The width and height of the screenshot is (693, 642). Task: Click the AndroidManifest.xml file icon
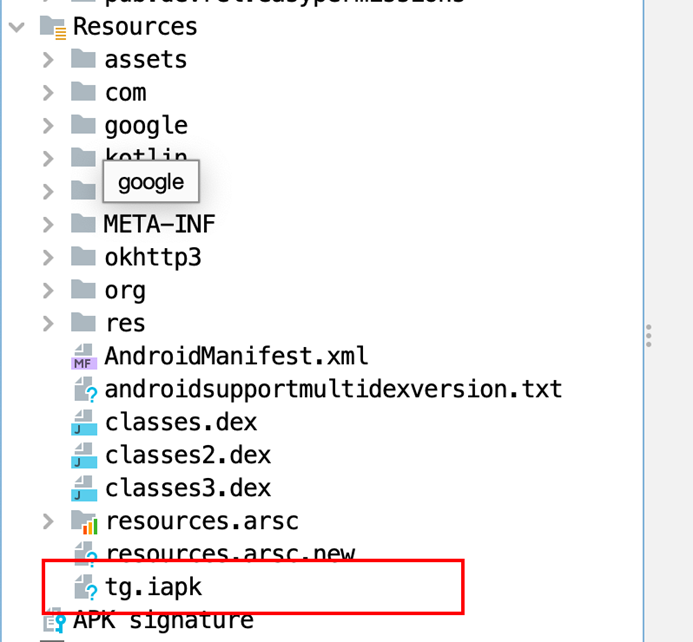(84, 356)
